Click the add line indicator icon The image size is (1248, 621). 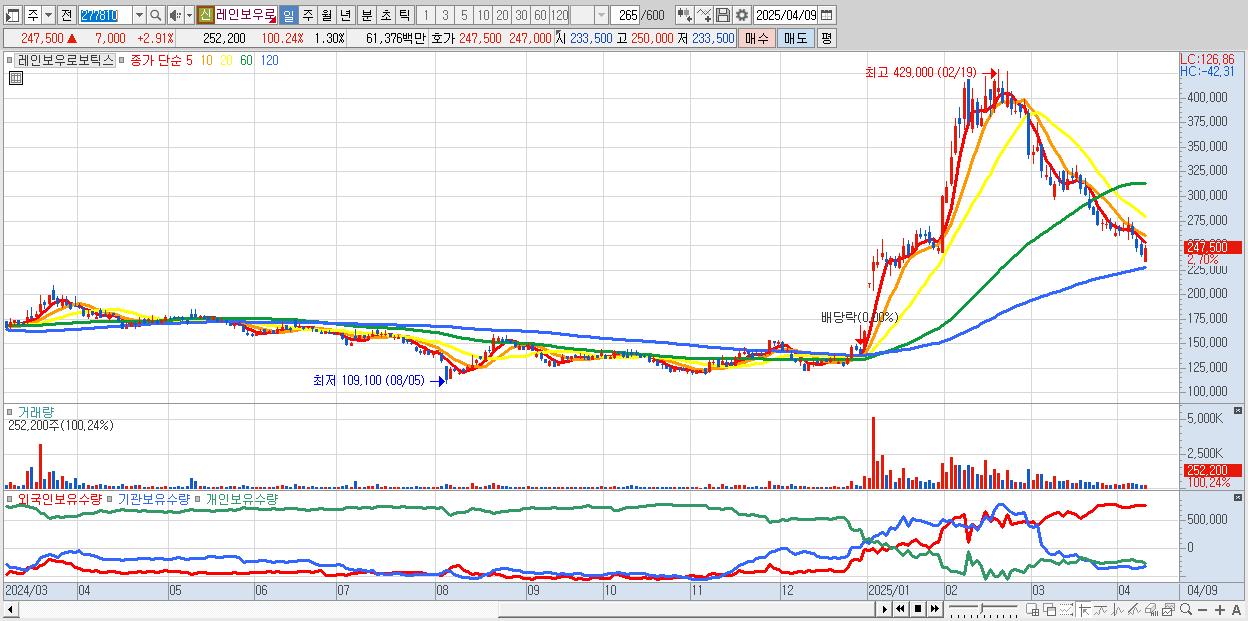704,15
